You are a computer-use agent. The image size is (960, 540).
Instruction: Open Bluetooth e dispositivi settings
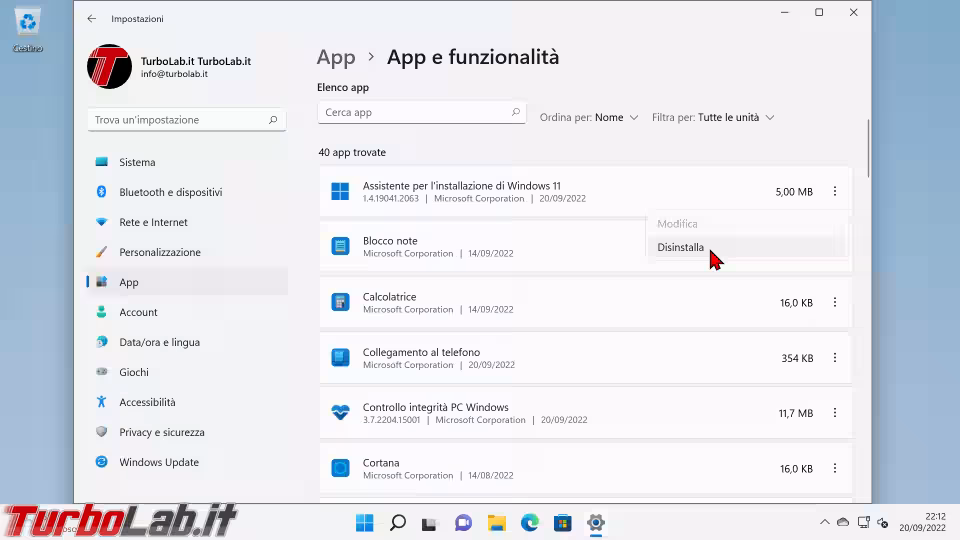[x=187, y=192]
